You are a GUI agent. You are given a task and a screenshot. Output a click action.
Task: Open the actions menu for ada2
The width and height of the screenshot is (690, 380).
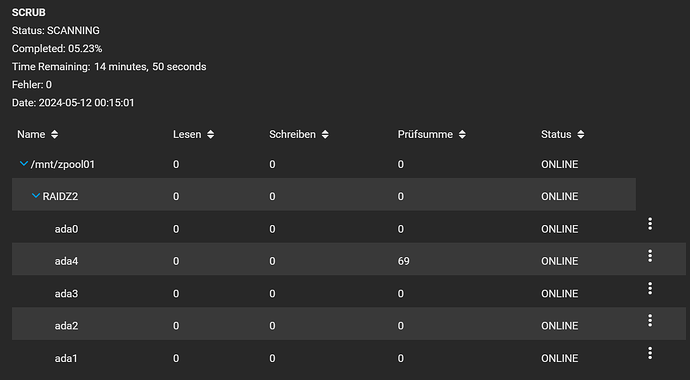tap(650, 321)
